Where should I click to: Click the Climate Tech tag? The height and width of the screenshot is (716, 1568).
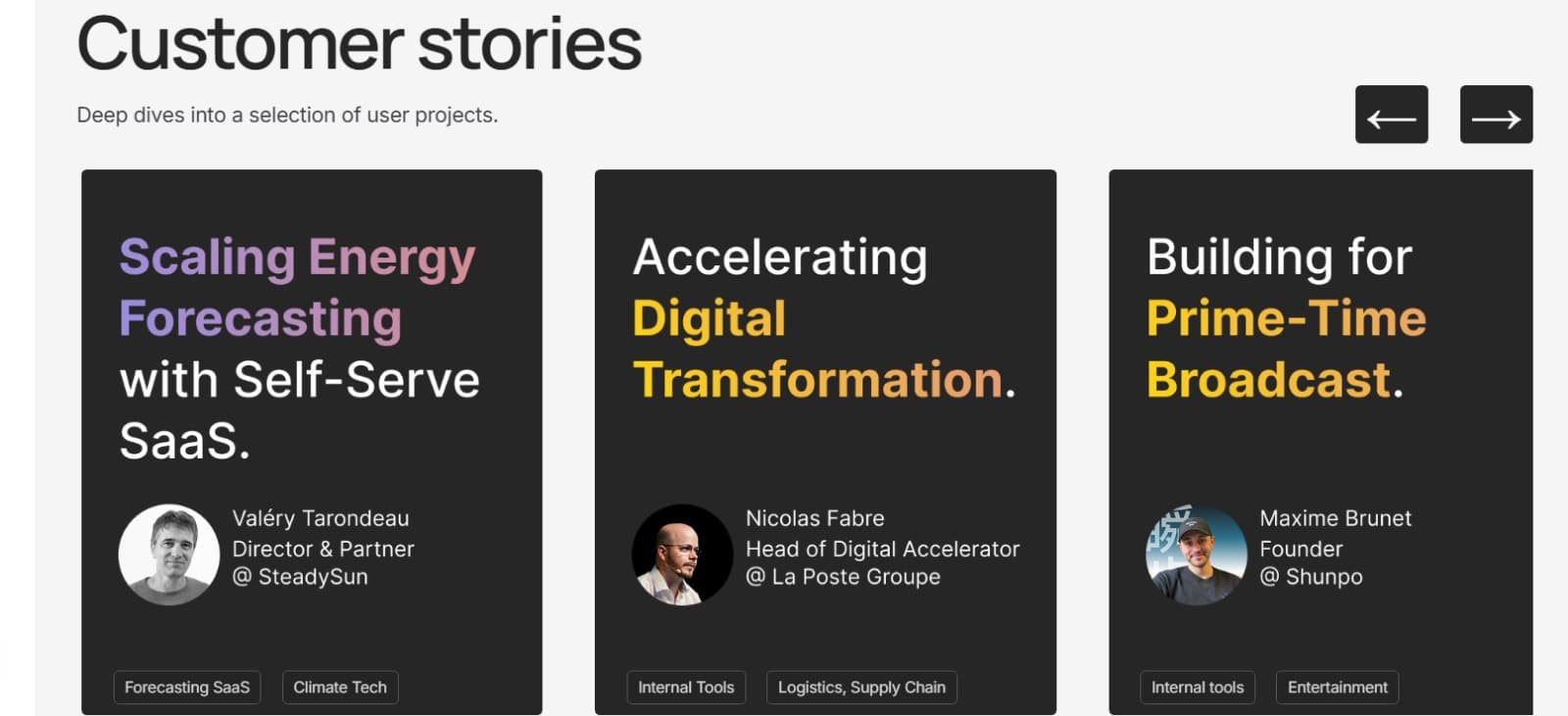[339, 687]
